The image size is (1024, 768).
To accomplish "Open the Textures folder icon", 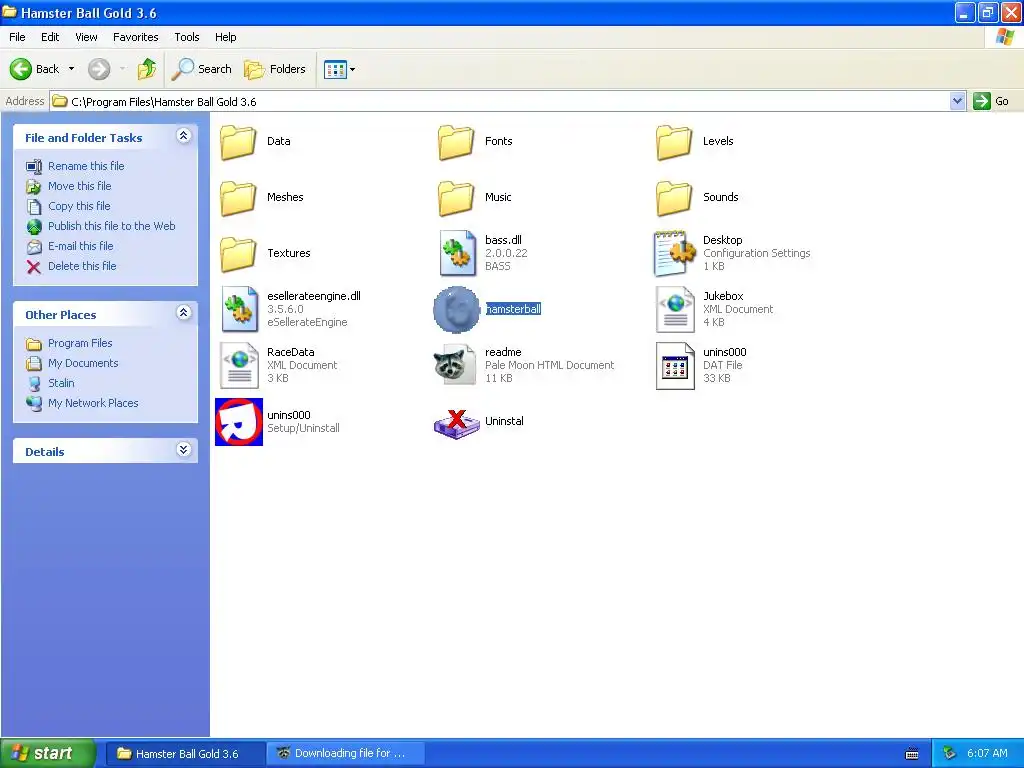I will [x=238, y=254].
